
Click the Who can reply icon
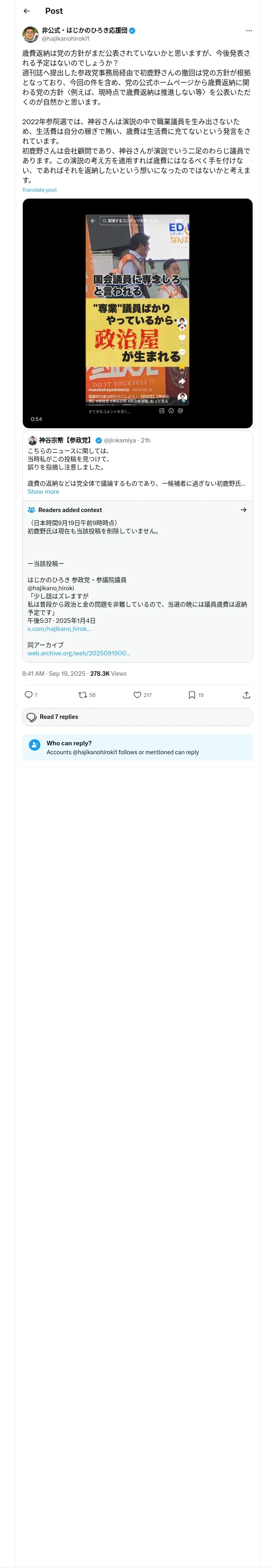pyautogui.click(x=35, y=744)
